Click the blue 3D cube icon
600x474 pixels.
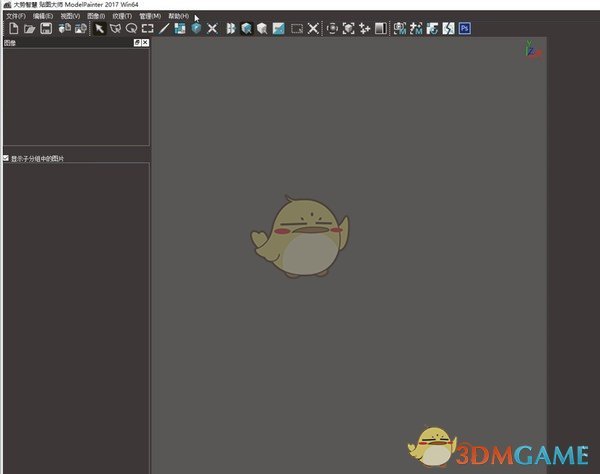click(x=196, y=29)
